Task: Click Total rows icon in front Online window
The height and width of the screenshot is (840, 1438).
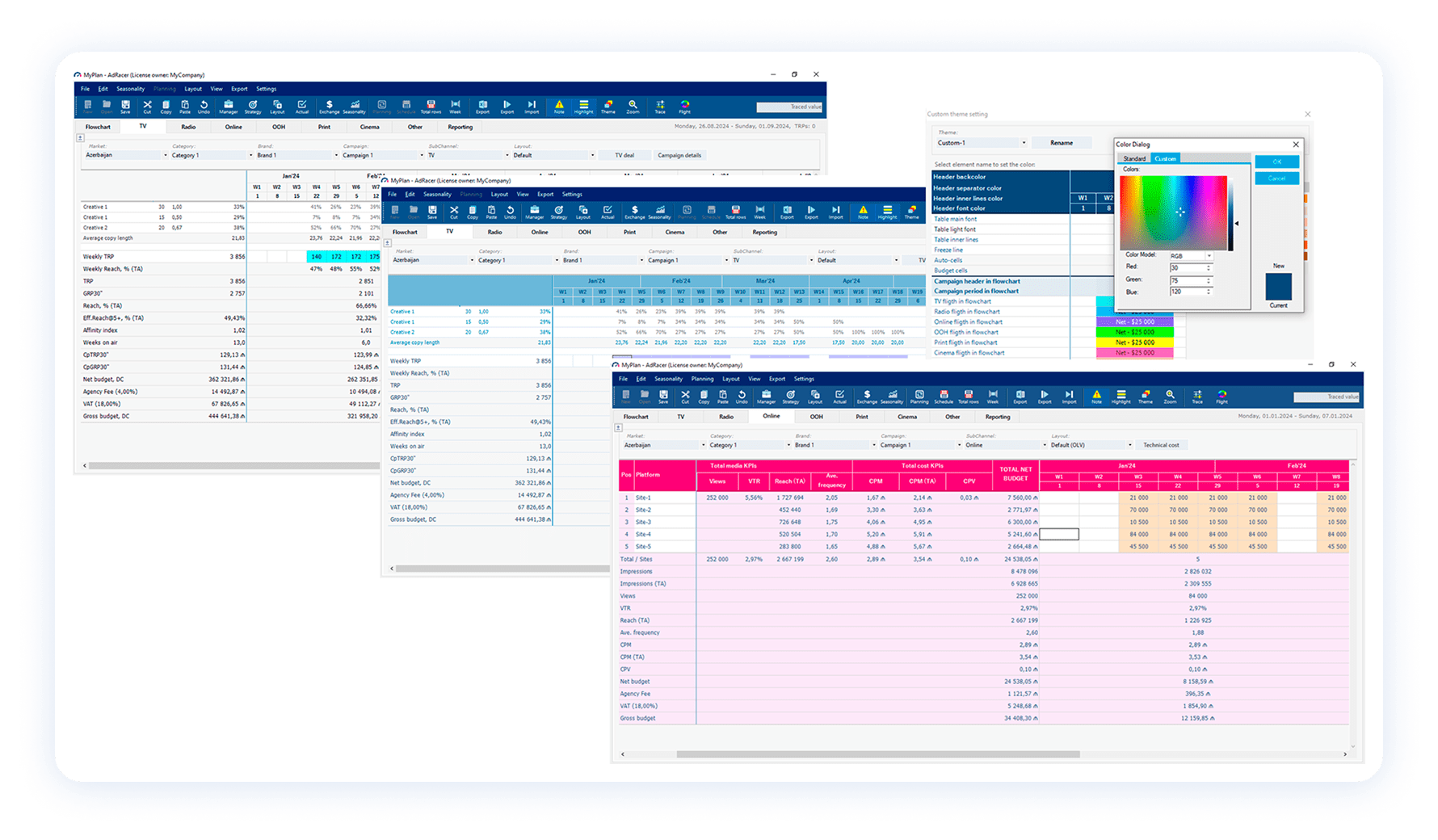Action: (968, 396)
